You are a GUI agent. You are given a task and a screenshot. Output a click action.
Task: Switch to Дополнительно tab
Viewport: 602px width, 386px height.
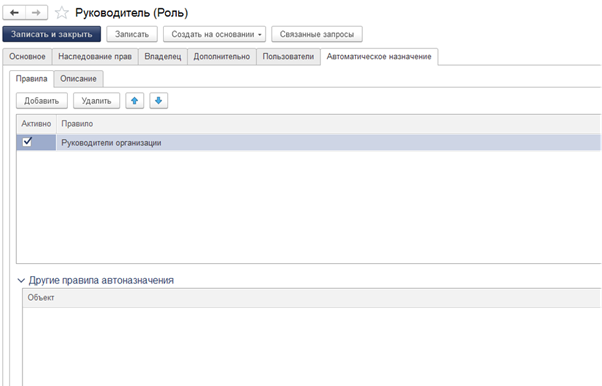coord(222,57)
